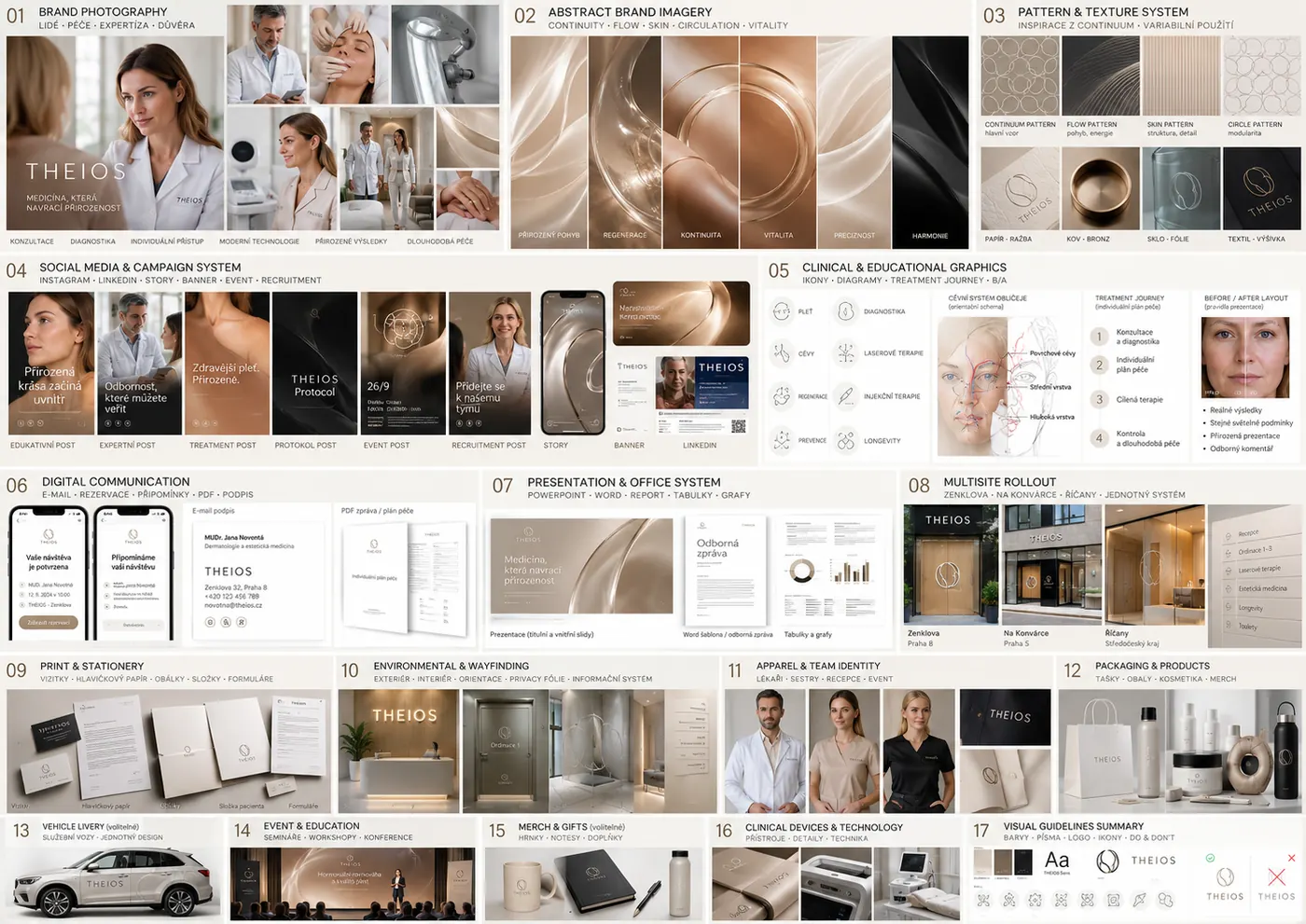
Task: Click the CÉVY vessels icon
Action: coord(782,353)
